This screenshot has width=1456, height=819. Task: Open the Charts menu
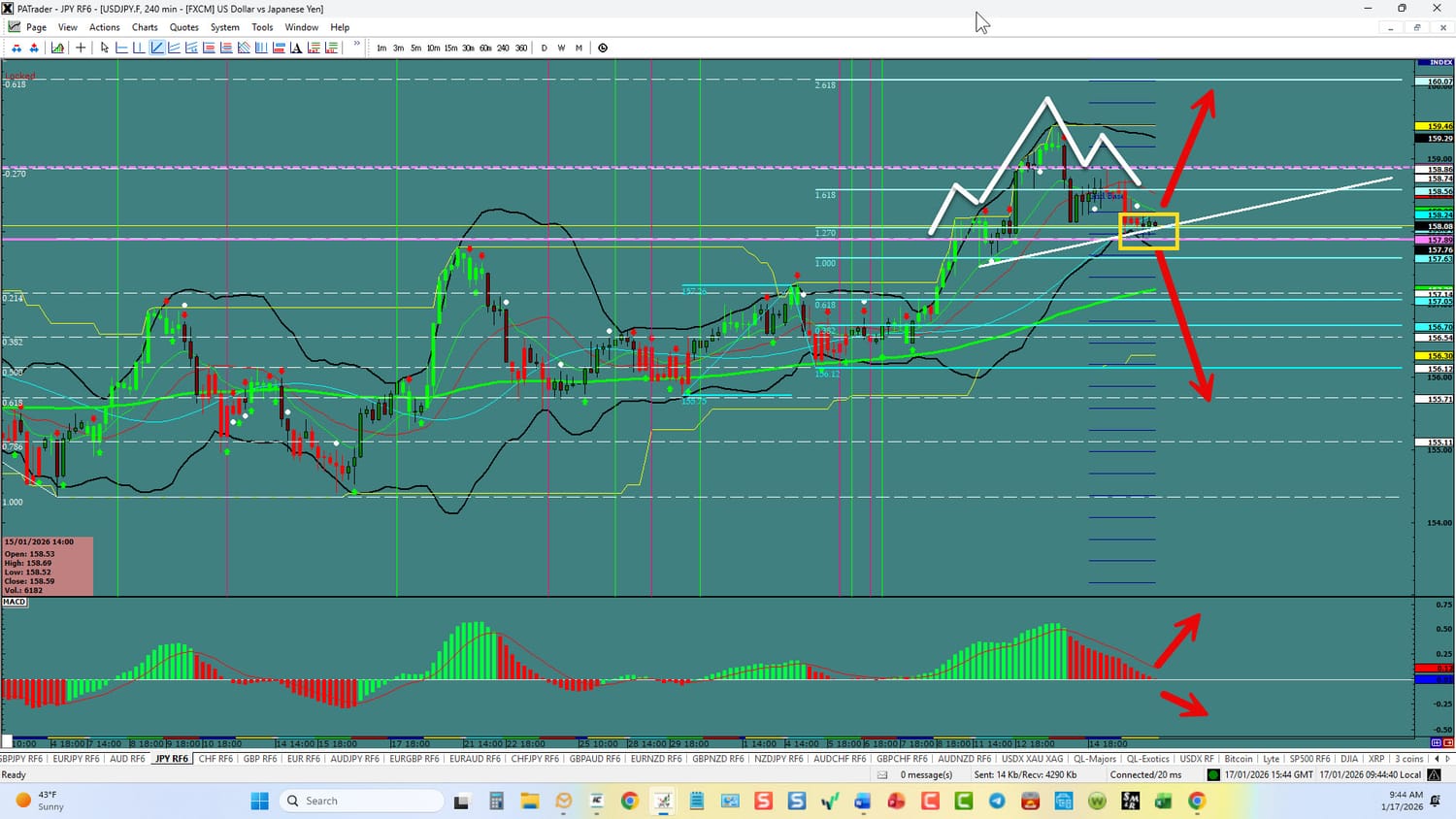point(145,27)
